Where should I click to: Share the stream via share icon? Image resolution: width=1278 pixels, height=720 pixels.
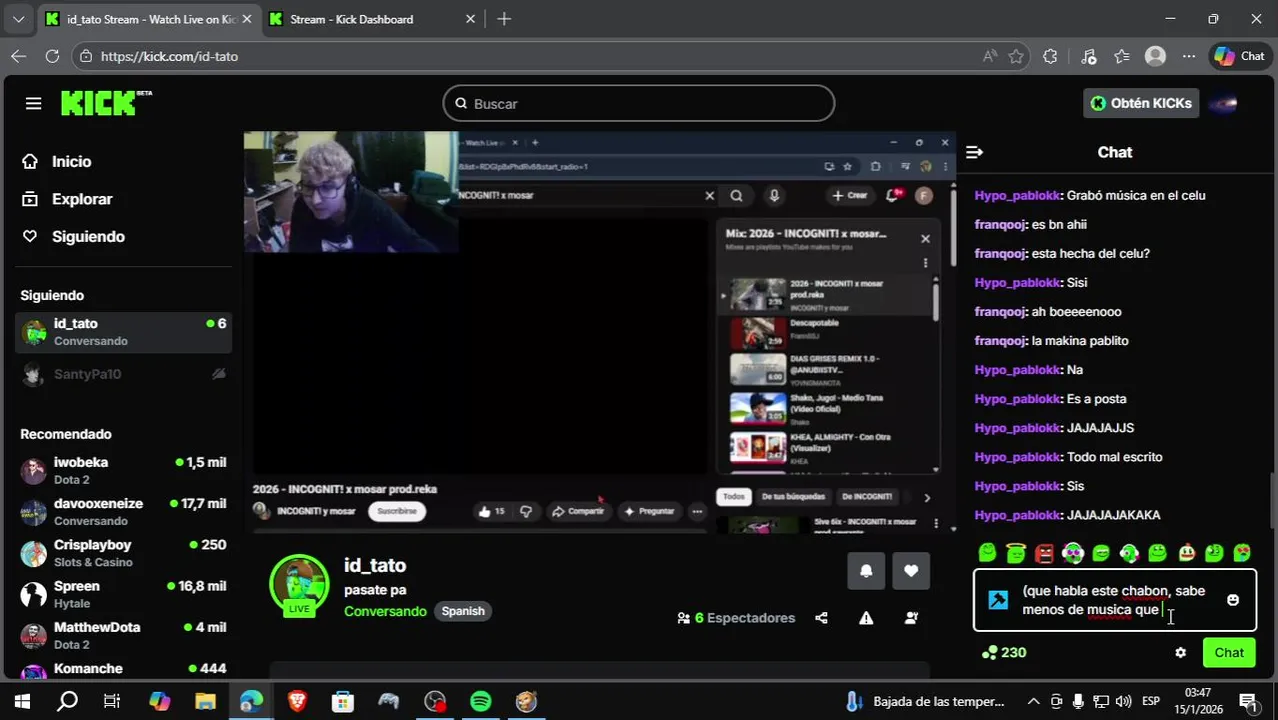click(x=821, y=618)
